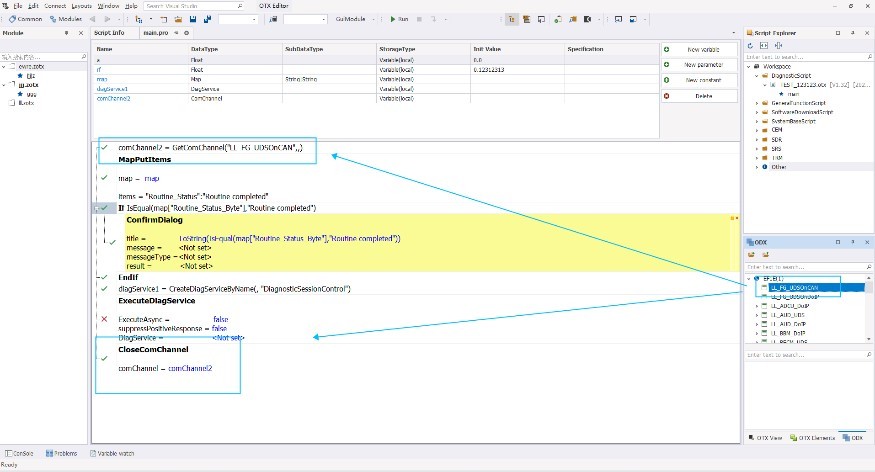Image resolution: width=875 pixels, height=472 pixels.
Task: Expand LL_ADCU_DoIP in ODX tree
Action: point(757,306)
